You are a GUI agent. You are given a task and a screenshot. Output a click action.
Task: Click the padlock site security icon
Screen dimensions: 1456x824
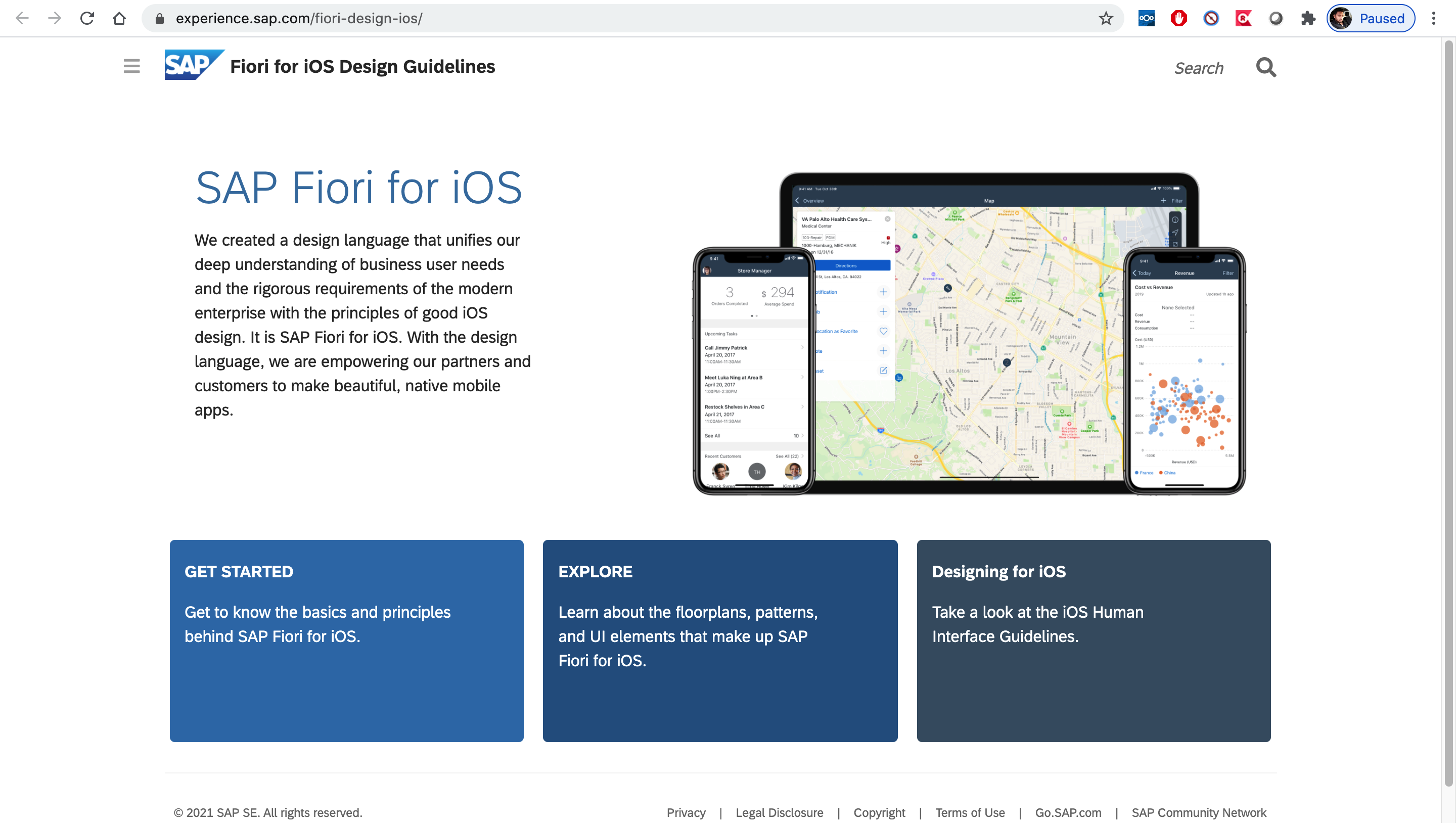click(160, 18)
